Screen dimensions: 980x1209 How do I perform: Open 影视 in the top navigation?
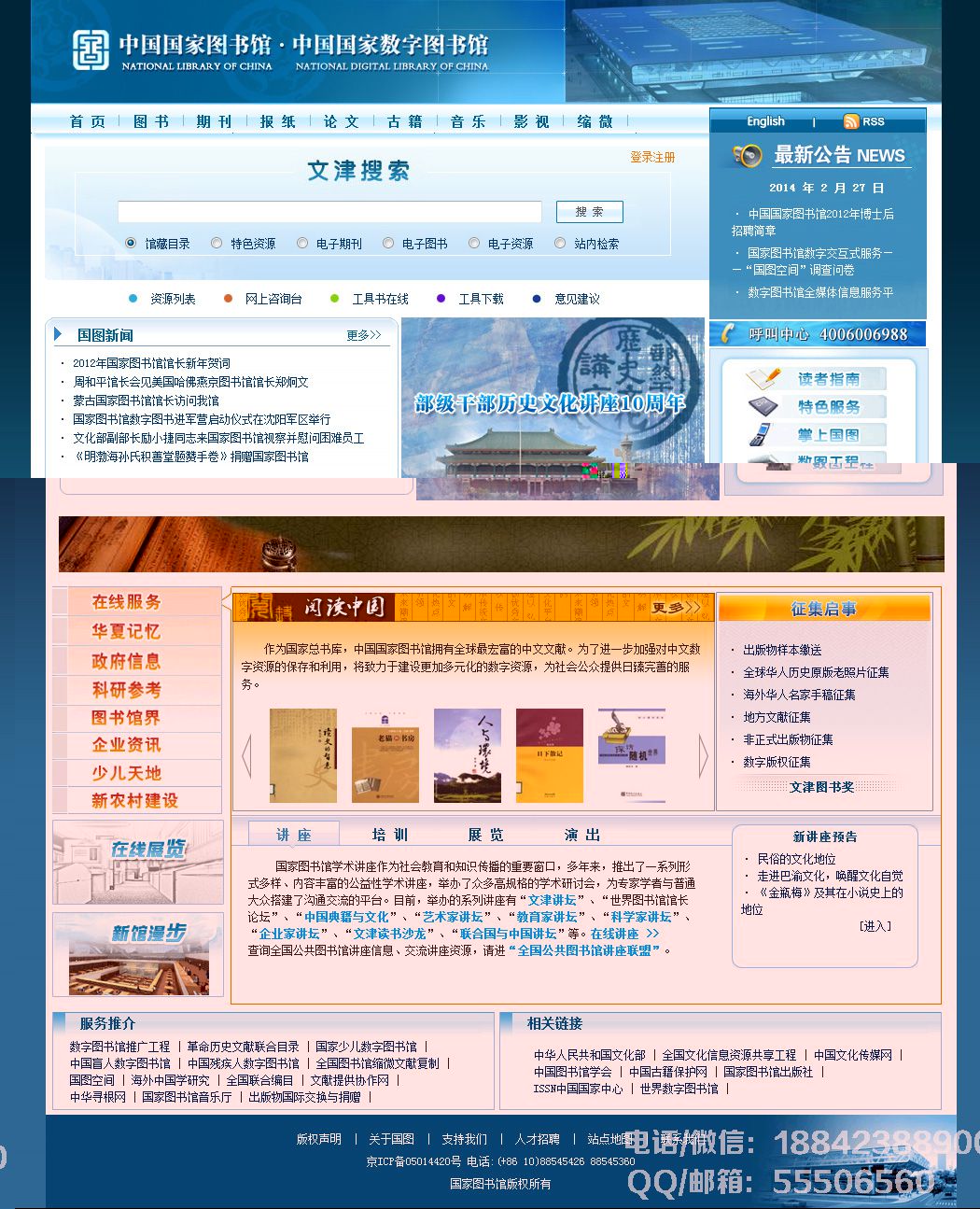(x=532, y=121)
